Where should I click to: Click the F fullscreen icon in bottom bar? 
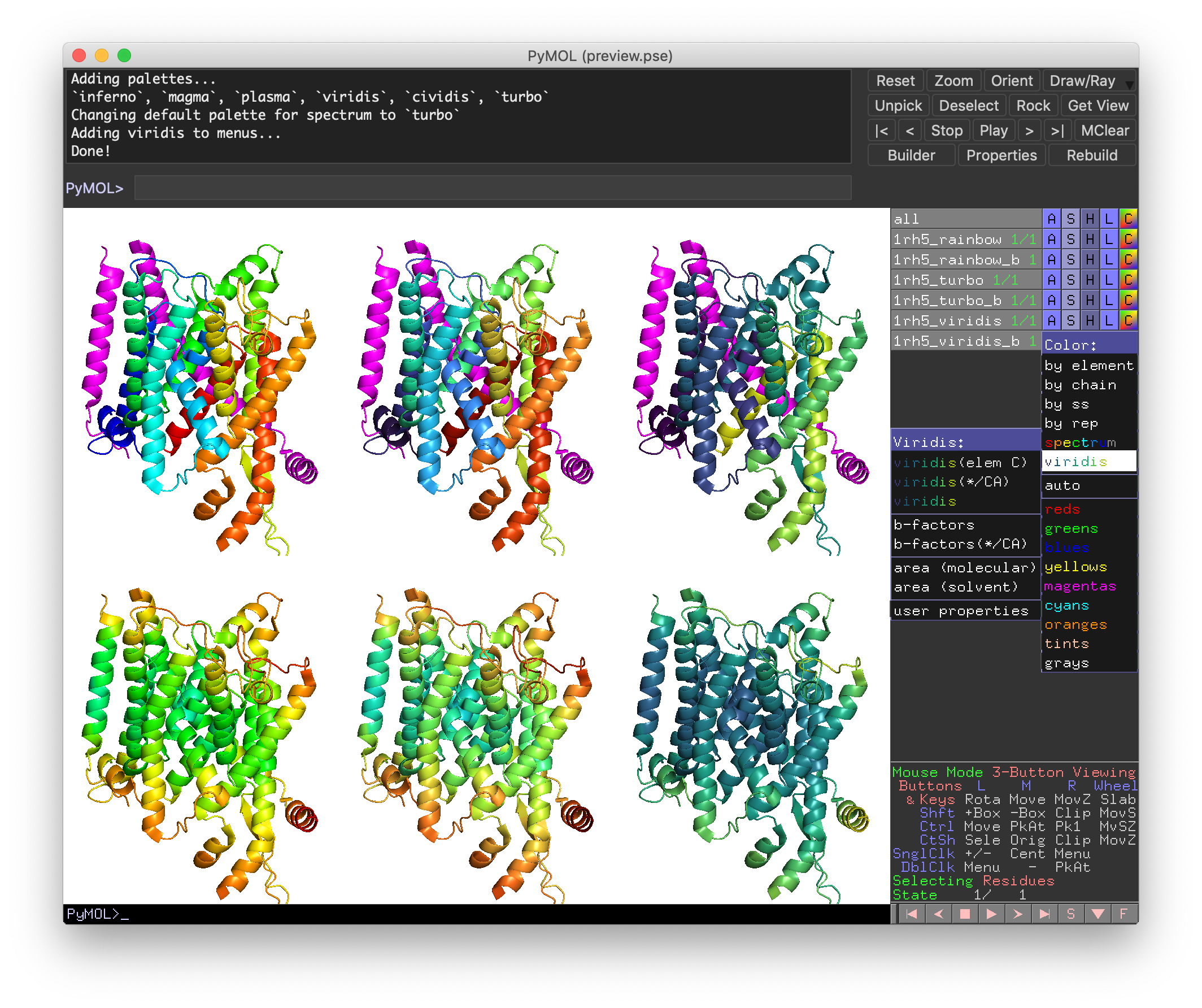click(1123, 914)
